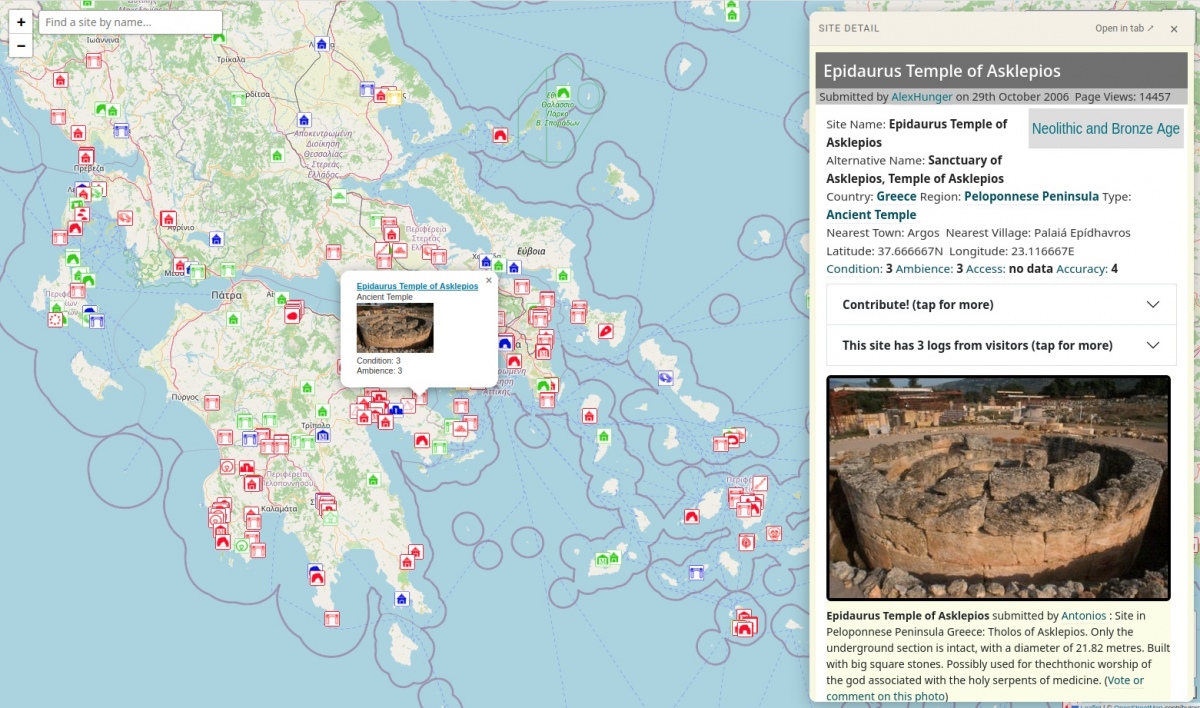Screen dimensions: 1200x708
Task: Select the yellow house marker near Volos
Action: click(x=394, y=96)
